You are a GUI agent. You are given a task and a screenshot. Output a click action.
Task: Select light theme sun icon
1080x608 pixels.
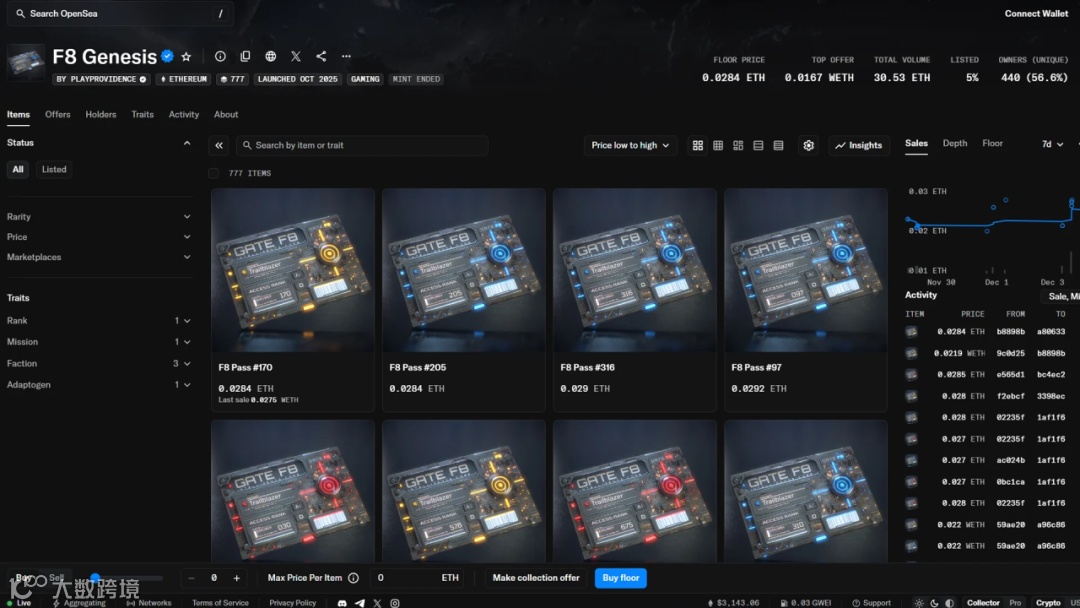tap(919, 602)
